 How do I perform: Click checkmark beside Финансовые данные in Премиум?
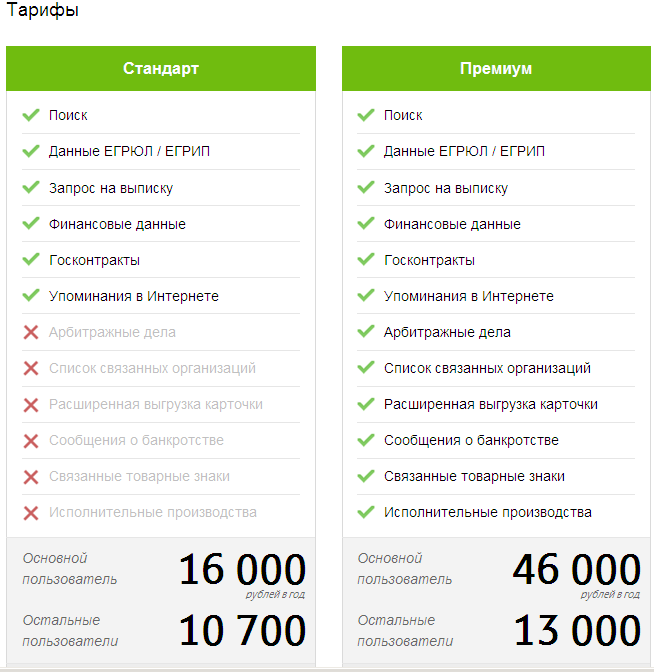pos(366,223)
